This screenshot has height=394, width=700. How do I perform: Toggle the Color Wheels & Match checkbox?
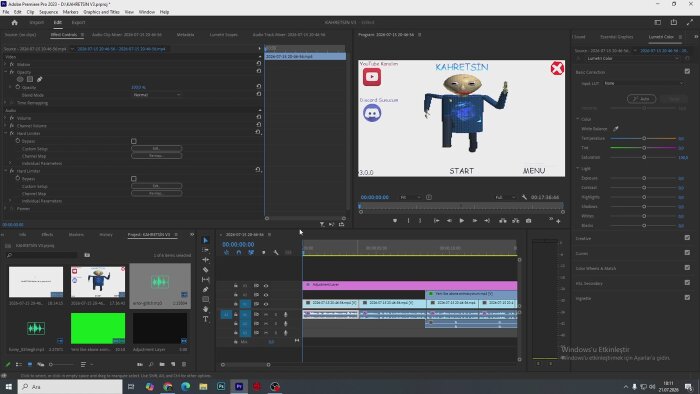pos(687,268)
